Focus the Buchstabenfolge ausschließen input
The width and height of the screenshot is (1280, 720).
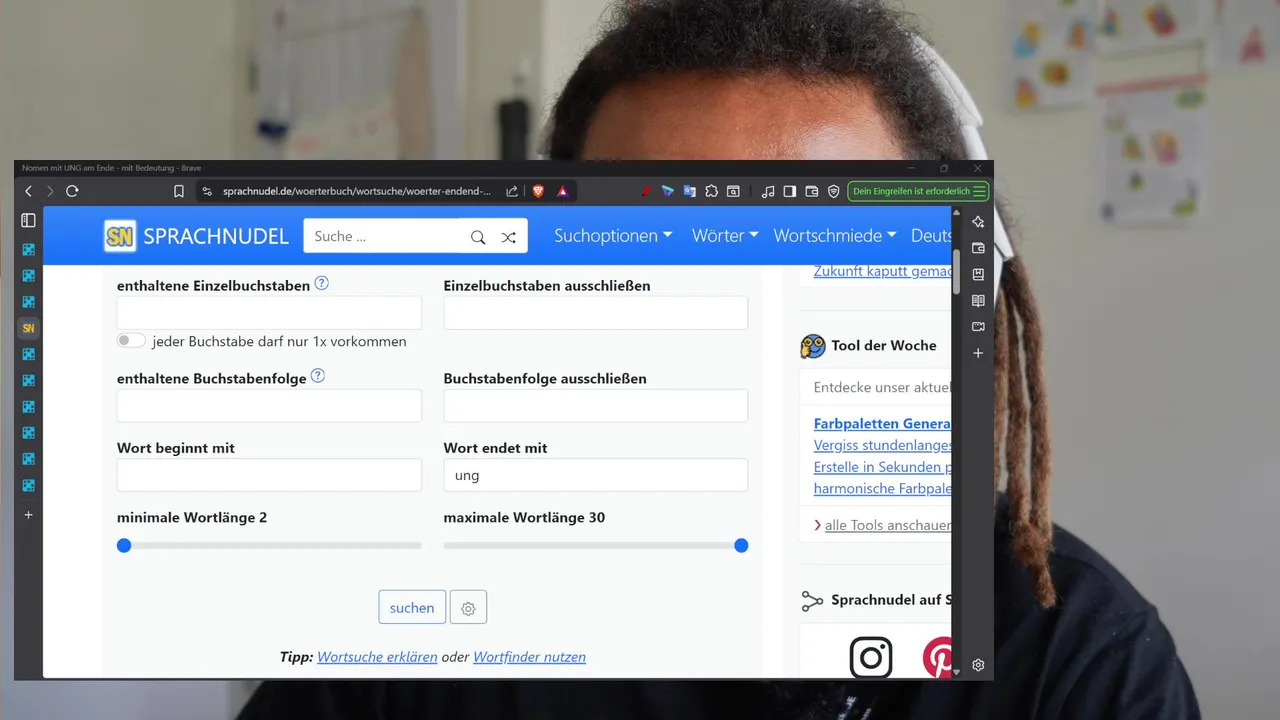tap(596, 406)
